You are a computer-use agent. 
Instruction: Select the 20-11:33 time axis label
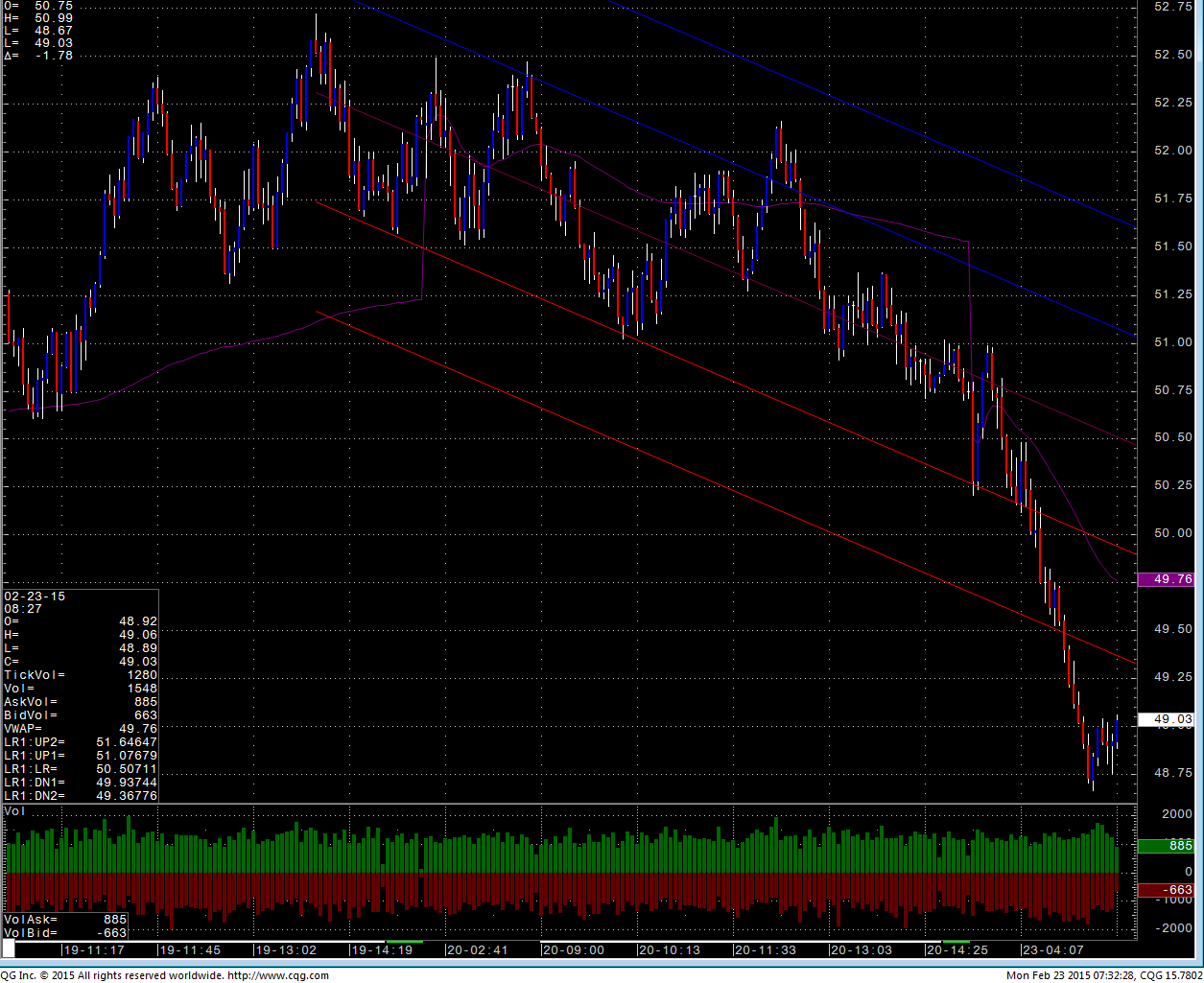(x=766, y=950)
